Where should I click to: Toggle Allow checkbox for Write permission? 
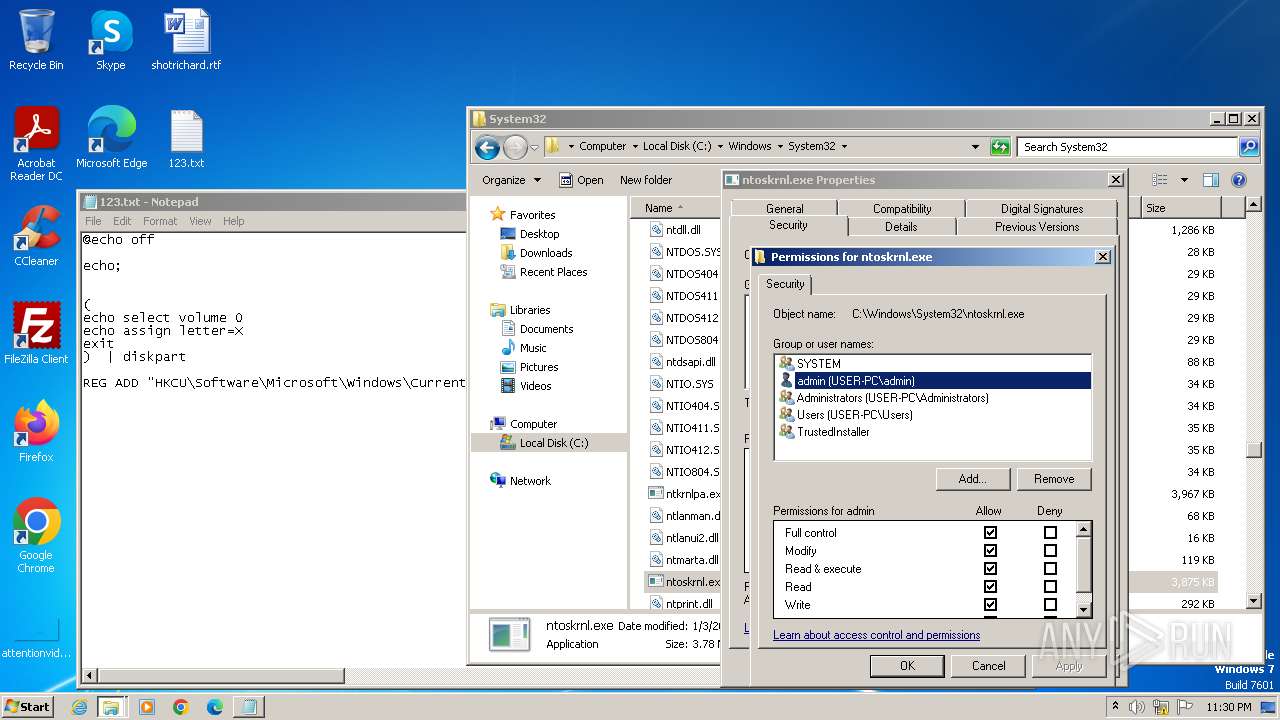[x=990, y=605]
